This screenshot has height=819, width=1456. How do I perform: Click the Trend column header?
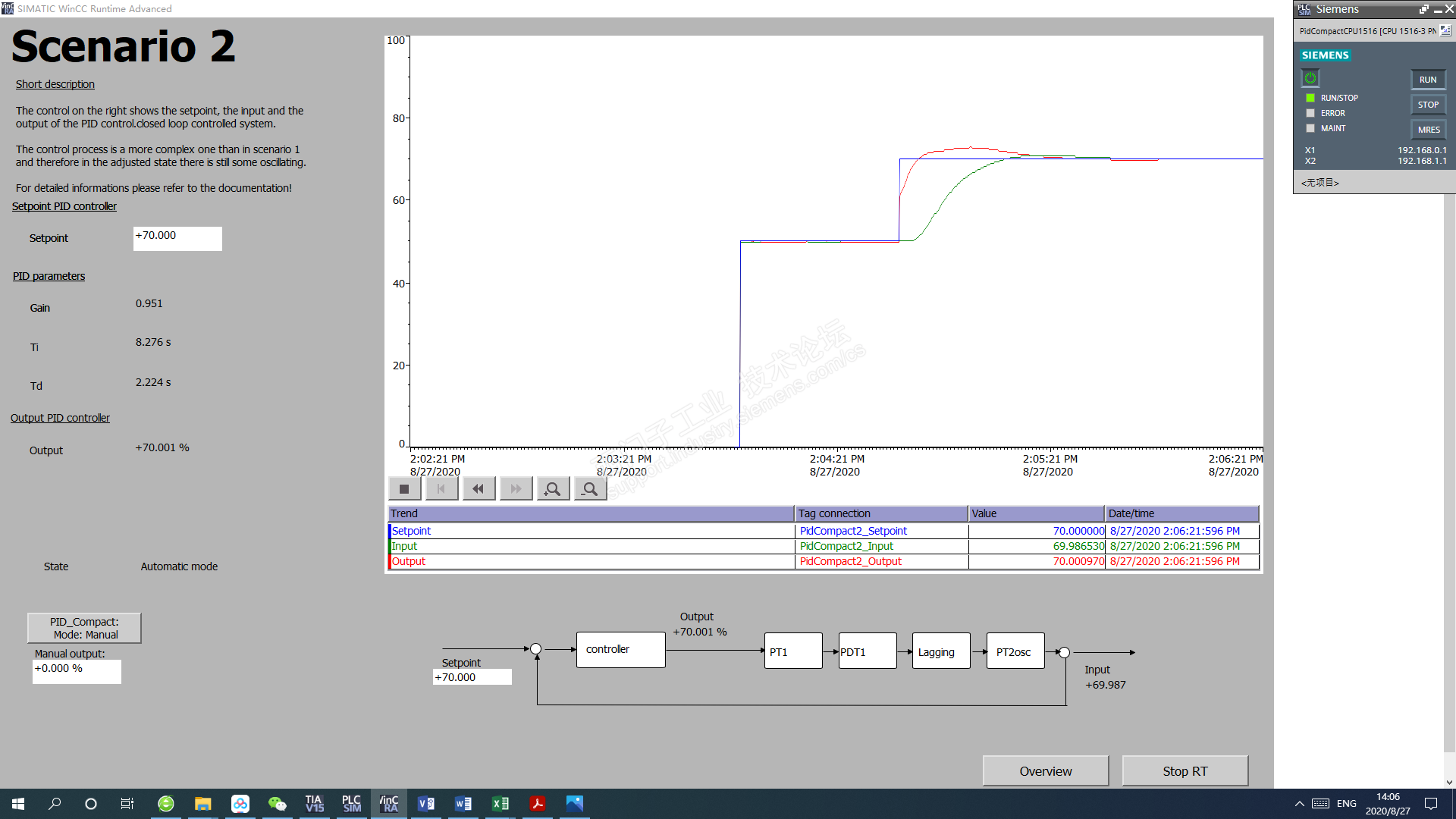tap(590, 513)
